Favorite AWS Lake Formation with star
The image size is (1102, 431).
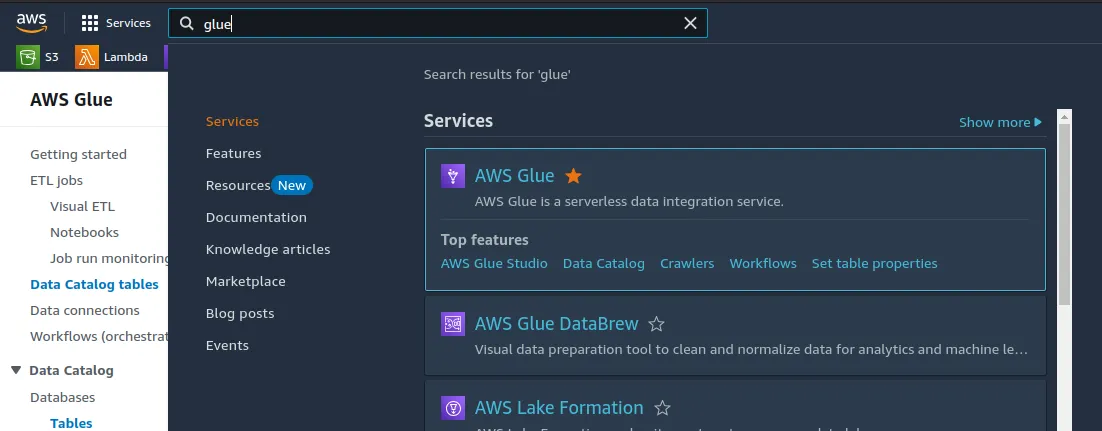click(x=661, y=408)
